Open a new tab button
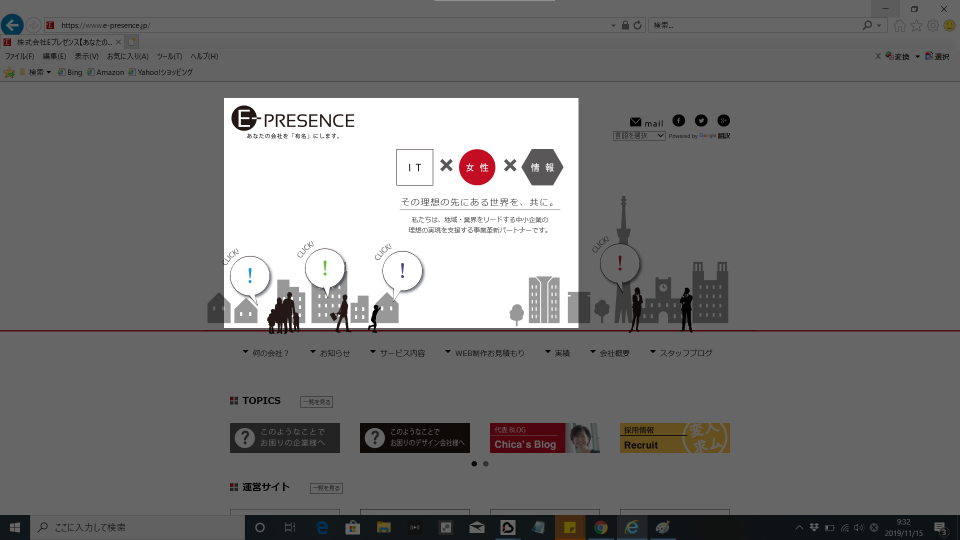Image resolution: width=960 pixels, height=540 pixels. [132, 42]
